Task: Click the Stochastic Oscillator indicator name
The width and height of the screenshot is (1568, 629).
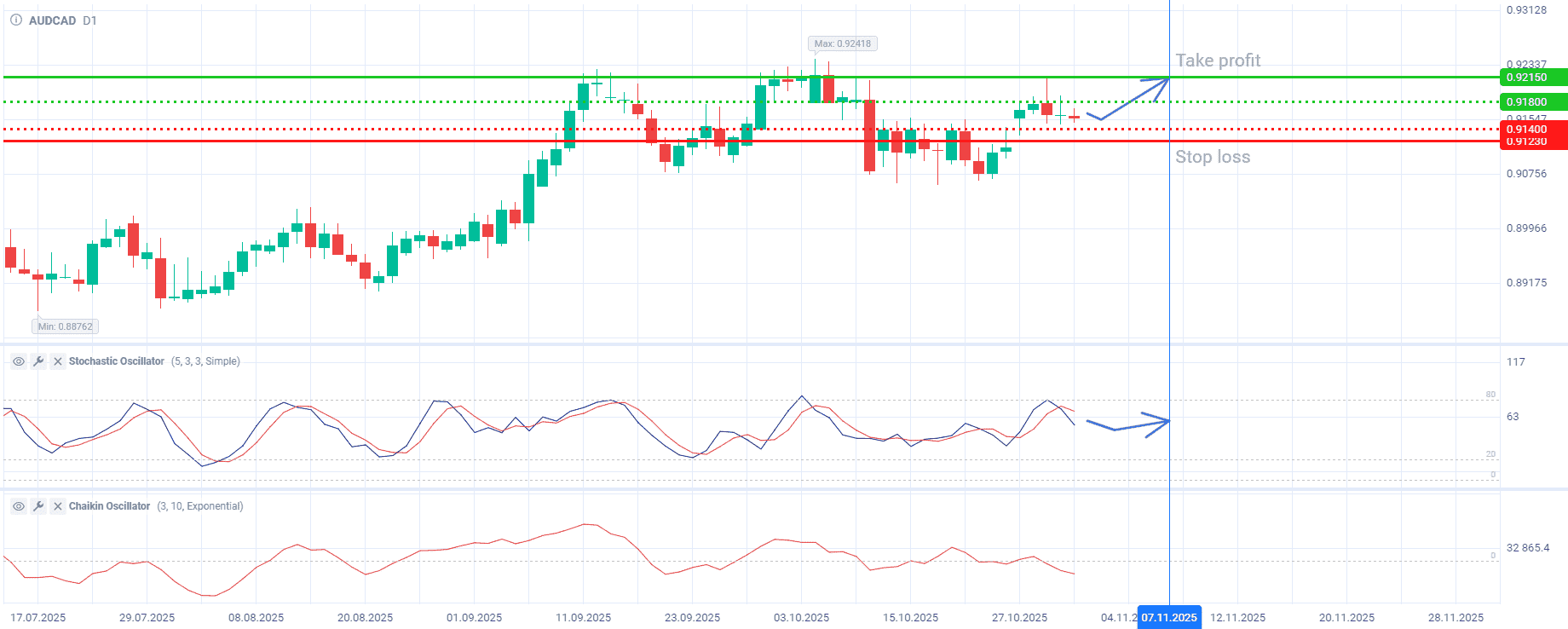Action: pyautogui.click(x=116, y=361)
